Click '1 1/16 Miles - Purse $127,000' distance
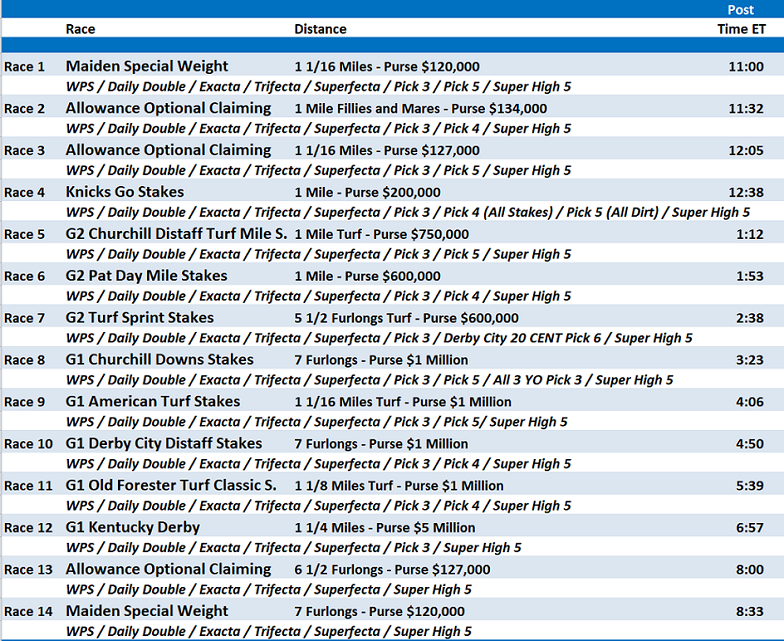This screenshot has width=784, height=641. (386, 150)
